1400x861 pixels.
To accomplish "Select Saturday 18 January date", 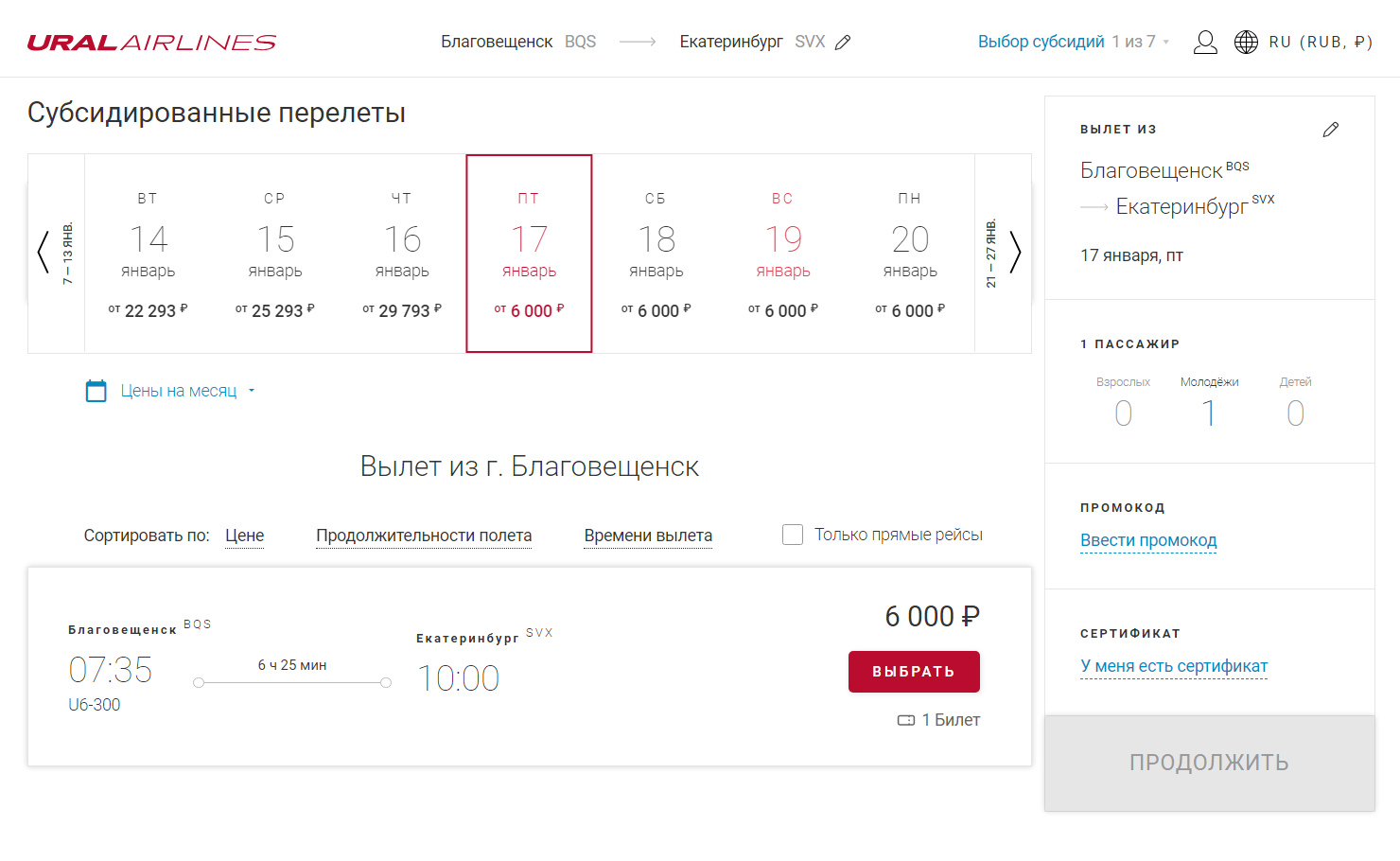I will tap(656, 254).
